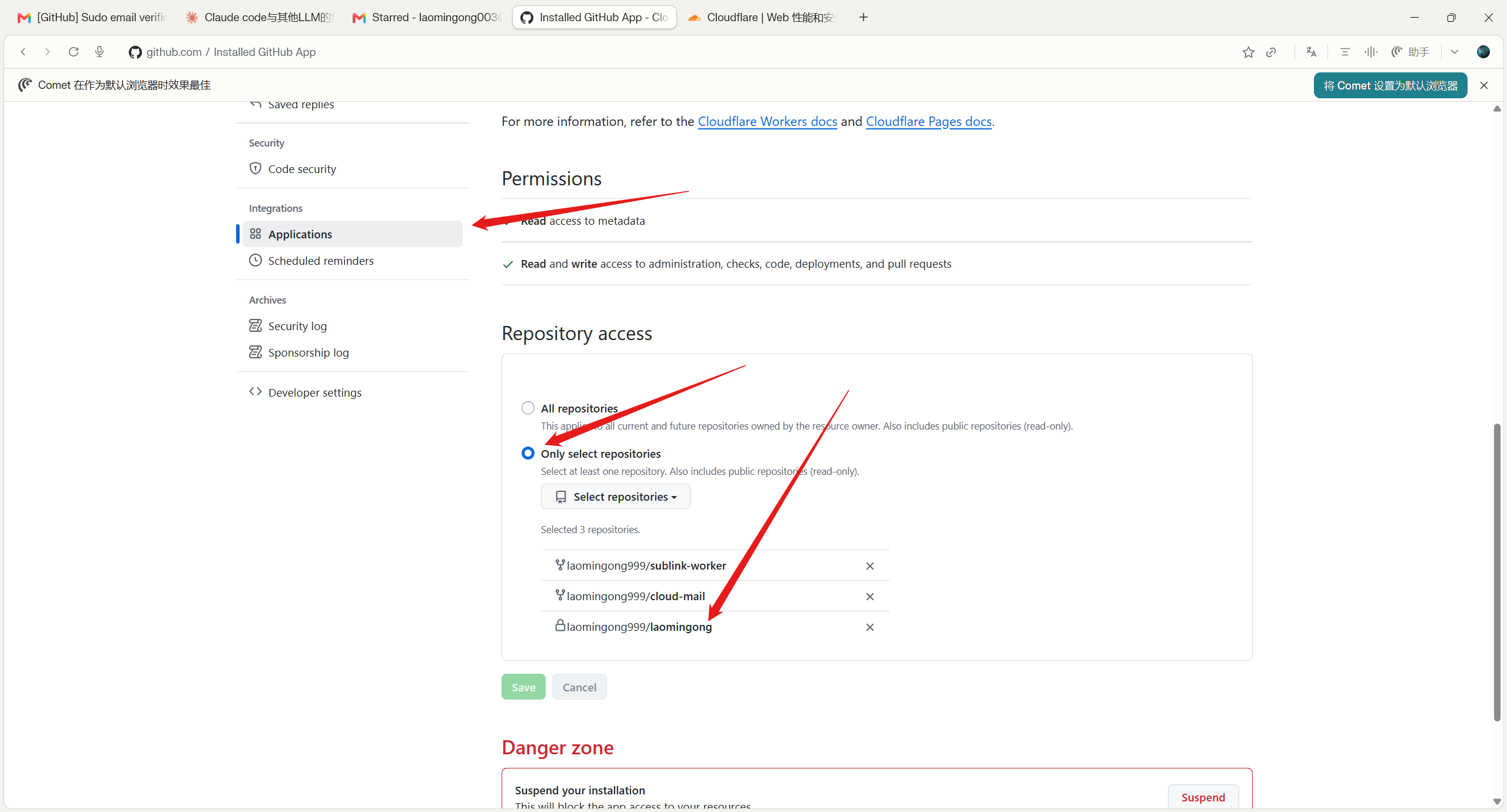Select the Installed GitHub App tab
This screenshot has height=812, width=1507.
[x=595, y=17]
